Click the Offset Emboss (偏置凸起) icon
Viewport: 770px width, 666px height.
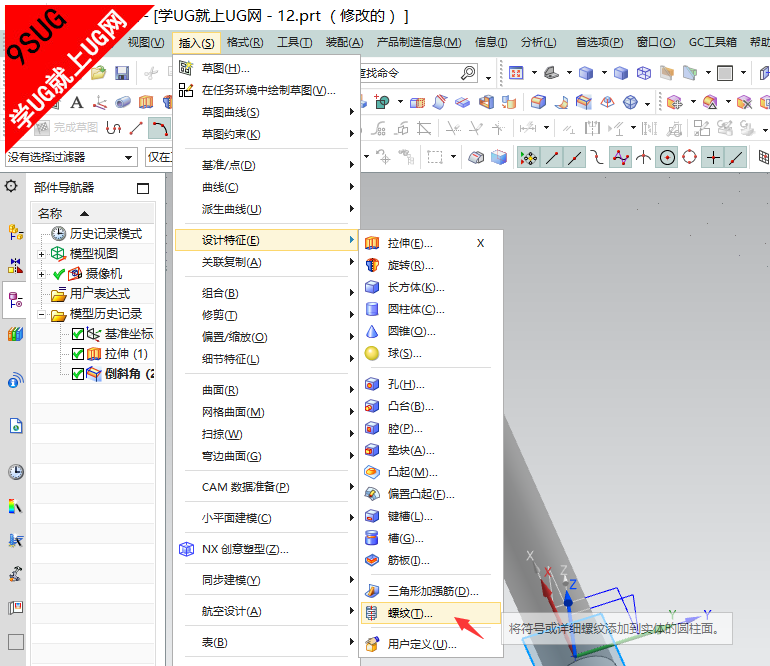pos(372,494)
